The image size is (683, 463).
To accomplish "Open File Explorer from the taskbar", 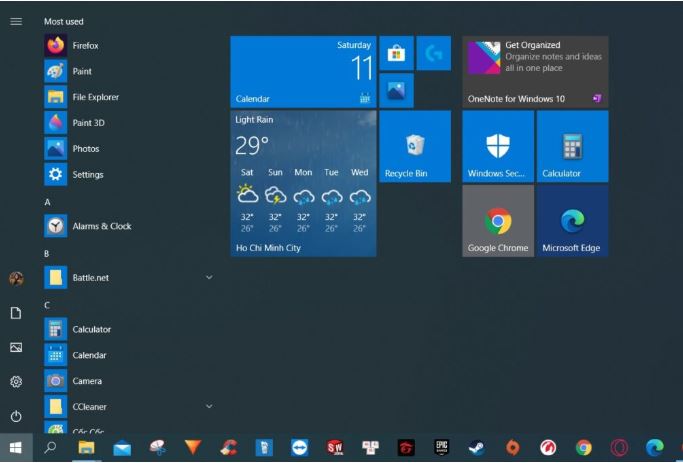I will click(86, 447).
